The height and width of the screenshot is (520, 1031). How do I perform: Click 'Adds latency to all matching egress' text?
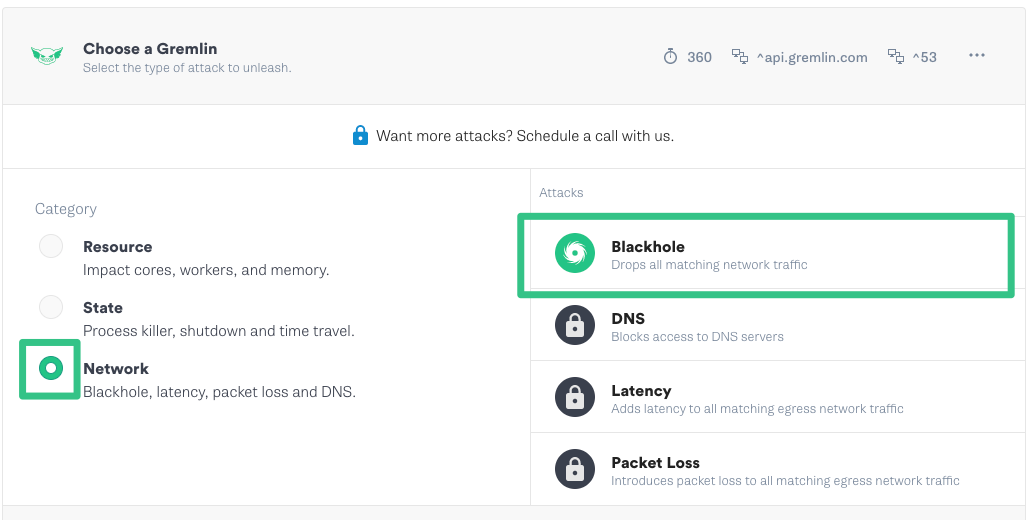(x=757, y=409)
